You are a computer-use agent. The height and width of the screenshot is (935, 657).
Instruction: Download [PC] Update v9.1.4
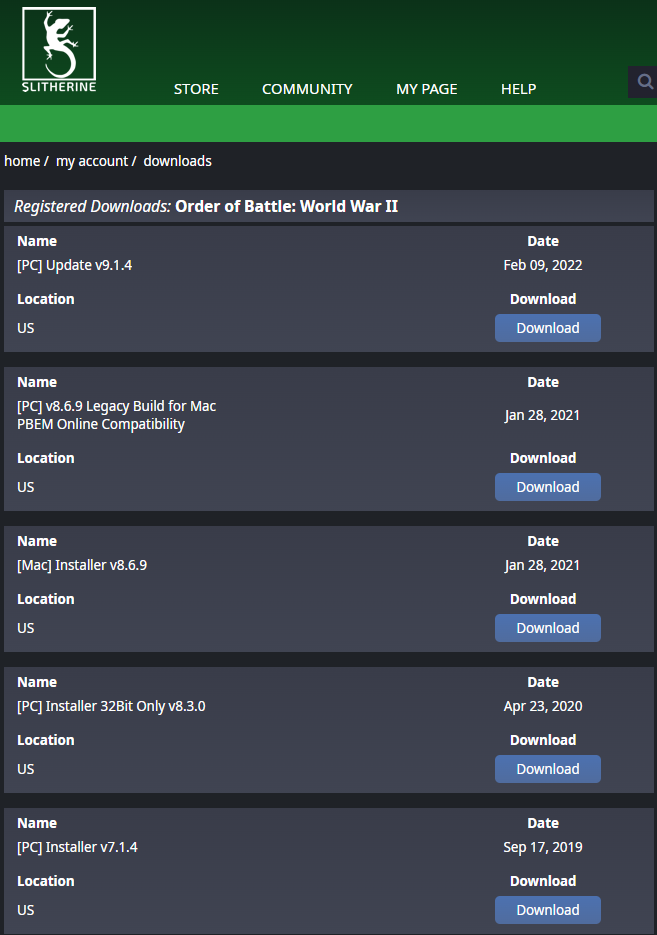(548, 328)
